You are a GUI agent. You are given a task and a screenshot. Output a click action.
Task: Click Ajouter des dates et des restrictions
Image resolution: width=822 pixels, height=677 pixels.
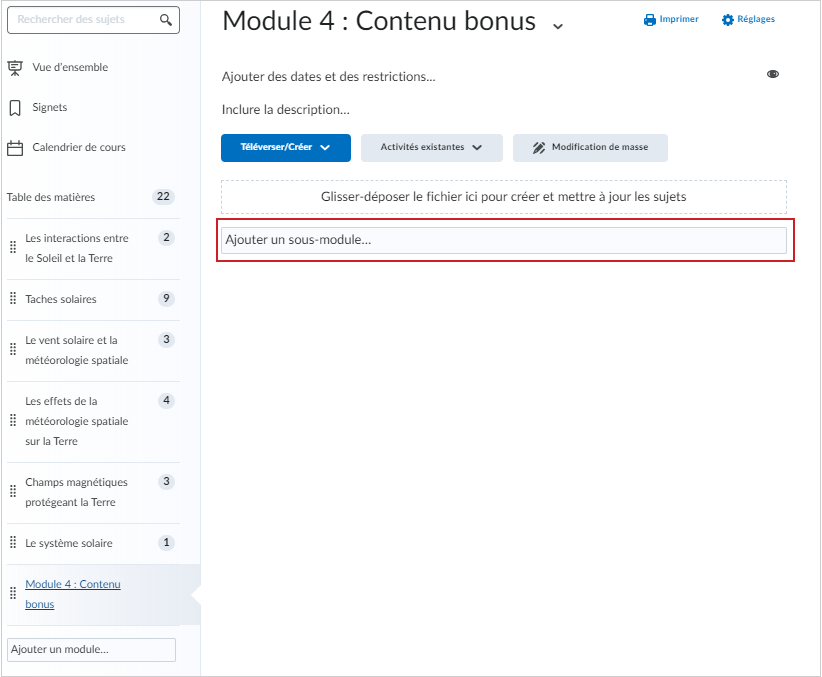coord(328,77)
